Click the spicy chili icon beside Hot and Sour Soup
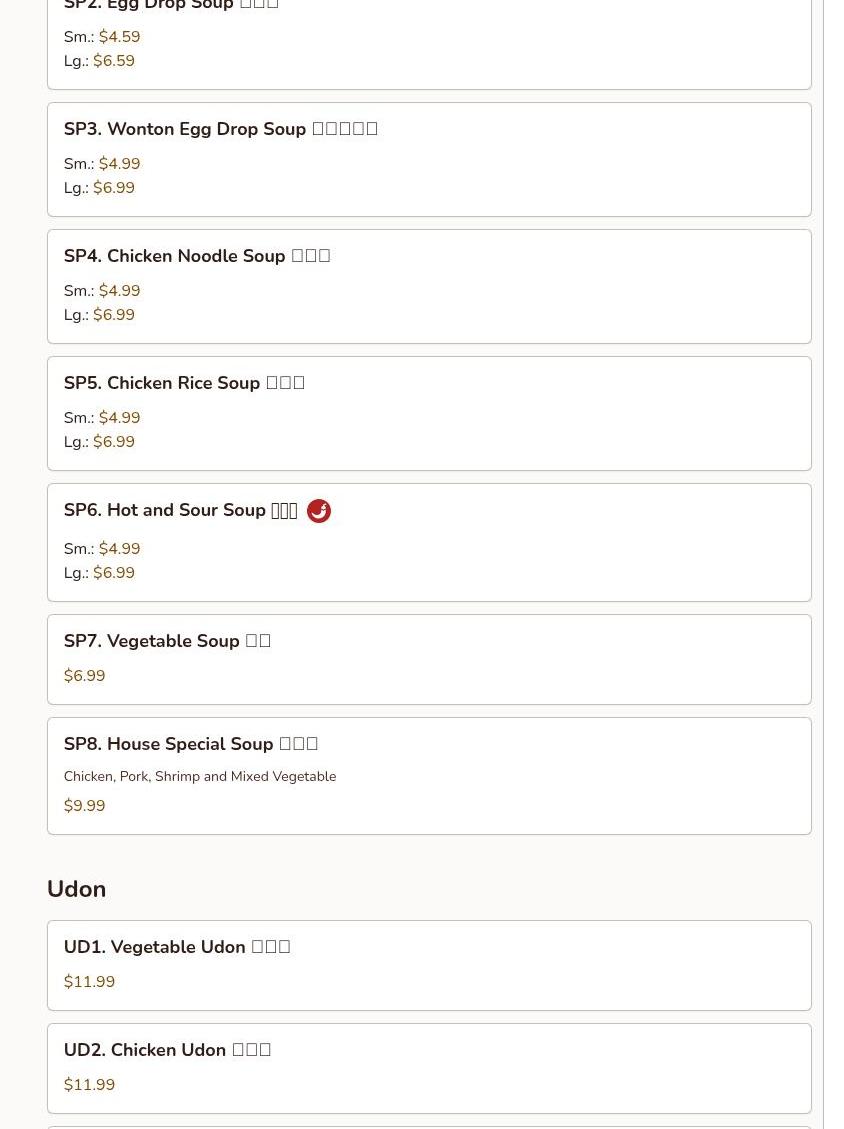844x1129 pixels. click(x=318, y=511)
